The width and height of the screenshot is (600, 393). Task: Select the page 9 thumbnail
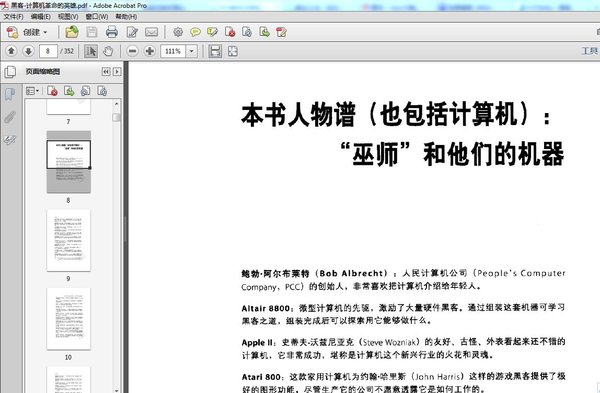(68, 240)
